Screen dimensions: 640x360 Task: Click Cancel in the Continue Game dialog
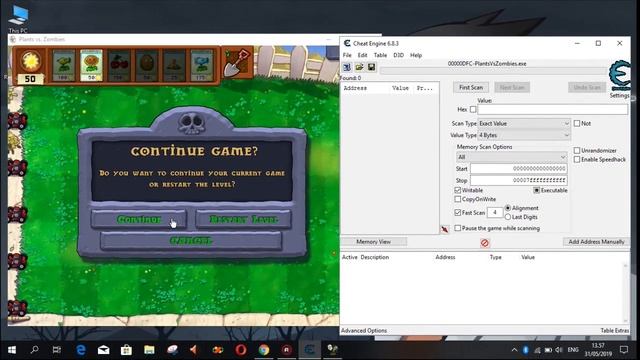click(191, 241)
